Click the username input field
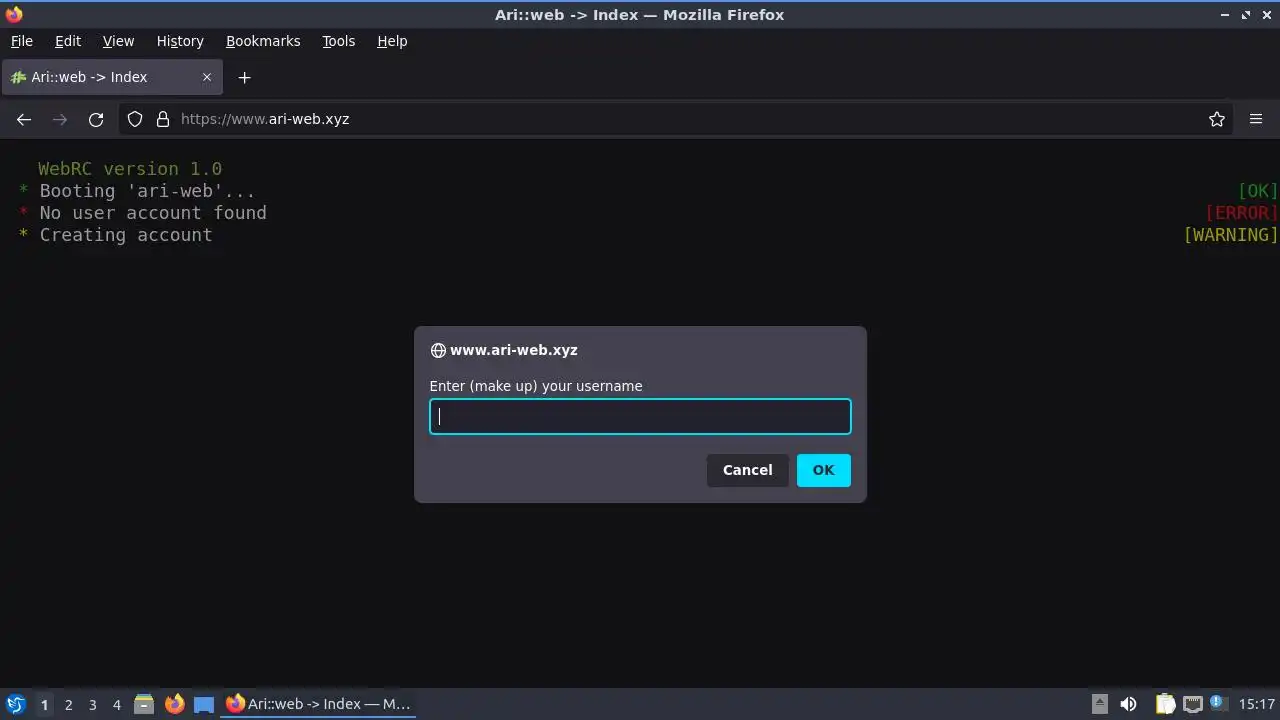 pos(640,417)
